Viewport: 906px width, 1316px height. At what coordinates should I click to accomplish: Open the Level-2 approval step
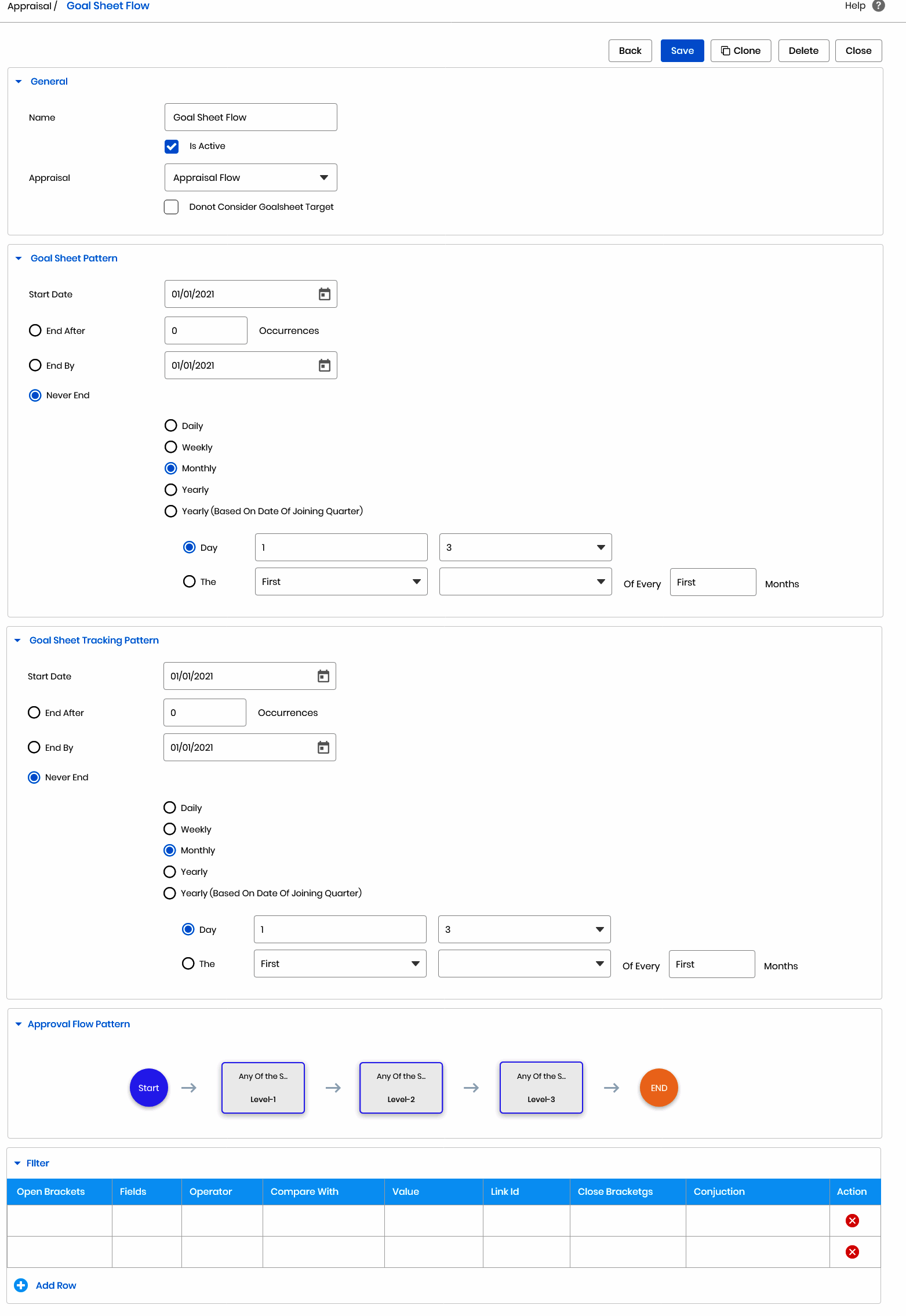401,1088
